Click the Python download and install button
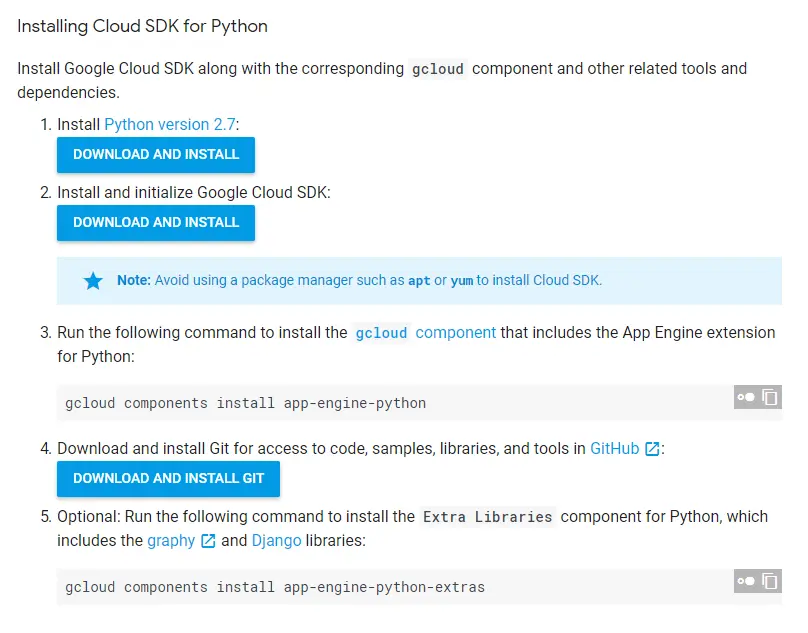Image resolution: width=808 pixels, height=633 pixels. [156, 155]
